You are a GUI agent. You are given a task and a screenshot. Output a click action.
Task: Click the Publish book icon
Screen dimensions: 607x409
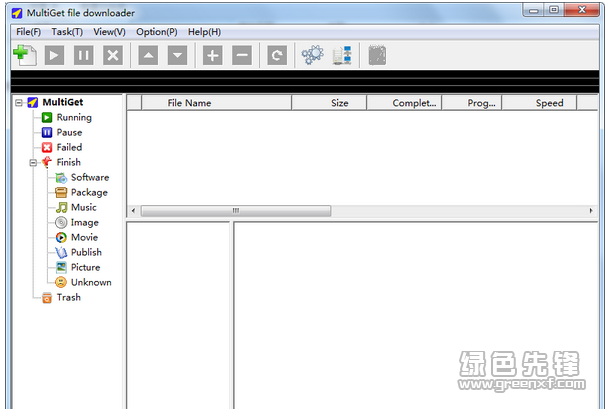[61, 252]
